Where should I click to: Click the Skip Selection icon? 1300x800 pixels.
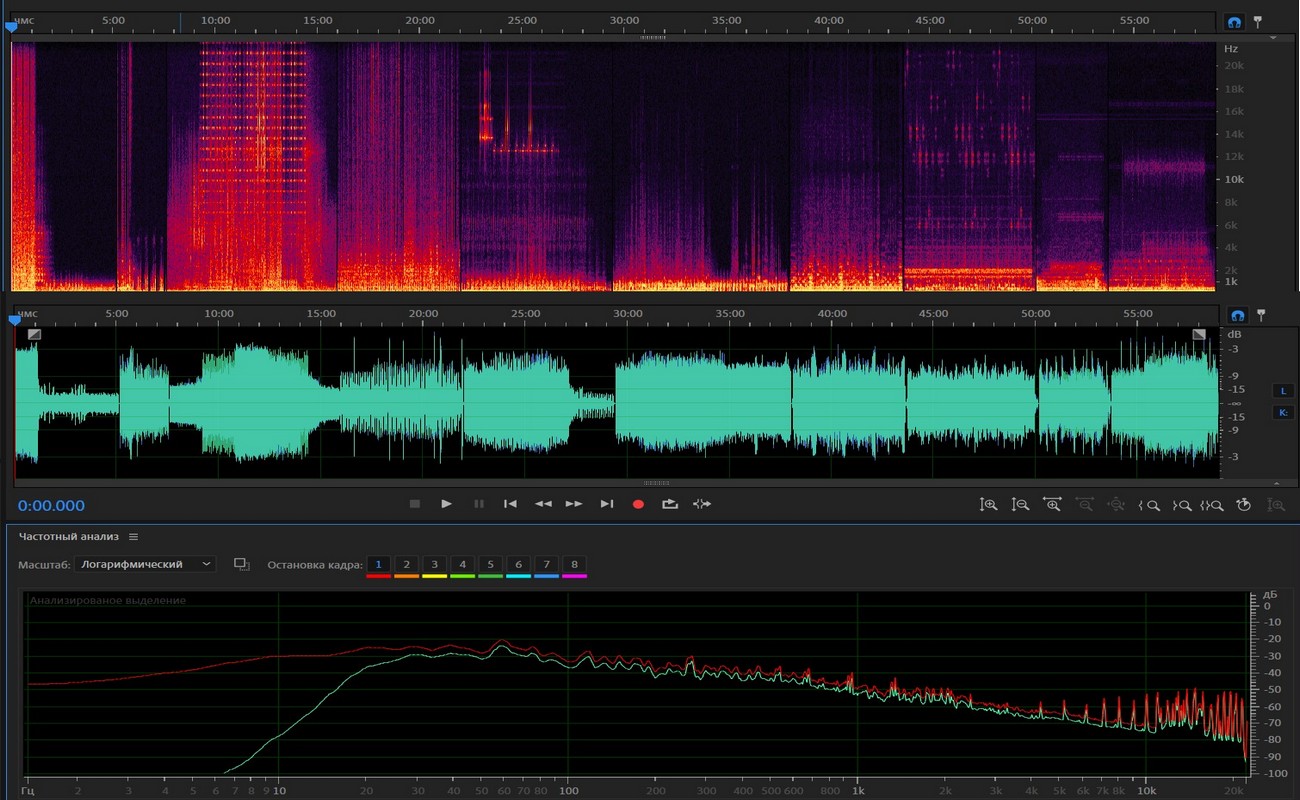702,504
